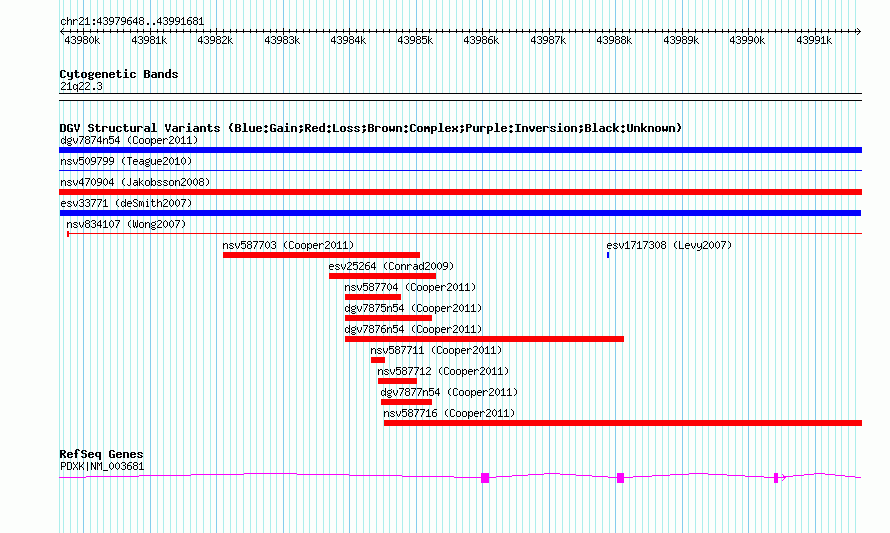Open dgv7877n54 (Cooper2011) label
The width and height of the screenshot is (890, 533).
(449, 392)
